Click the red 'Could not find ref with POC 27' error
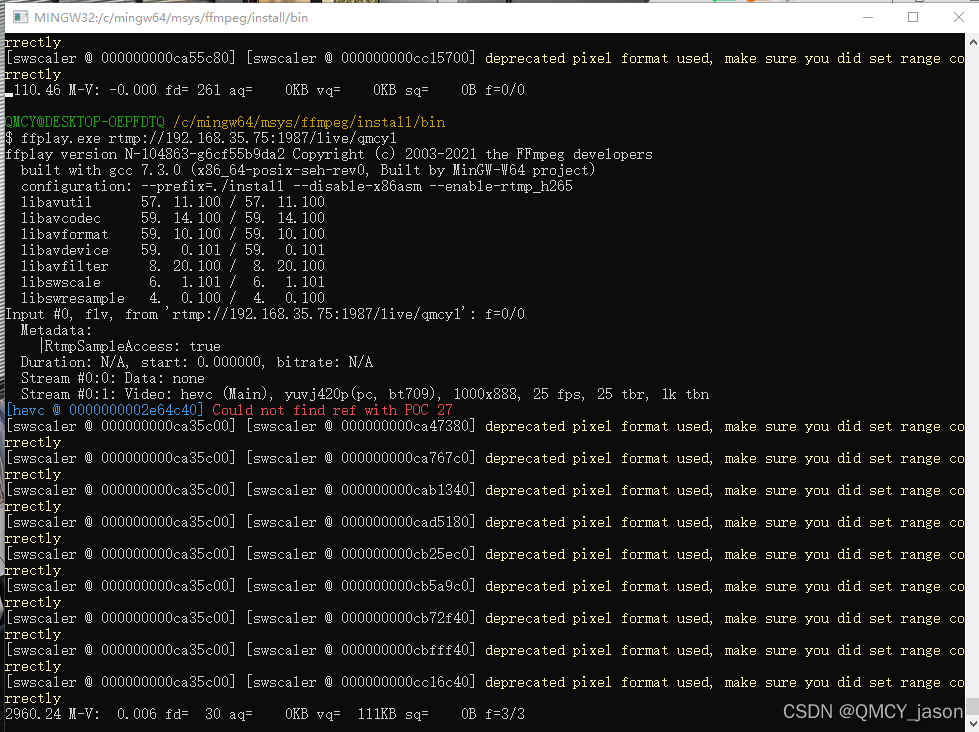979x732 pixels. [x=332, y=410]
